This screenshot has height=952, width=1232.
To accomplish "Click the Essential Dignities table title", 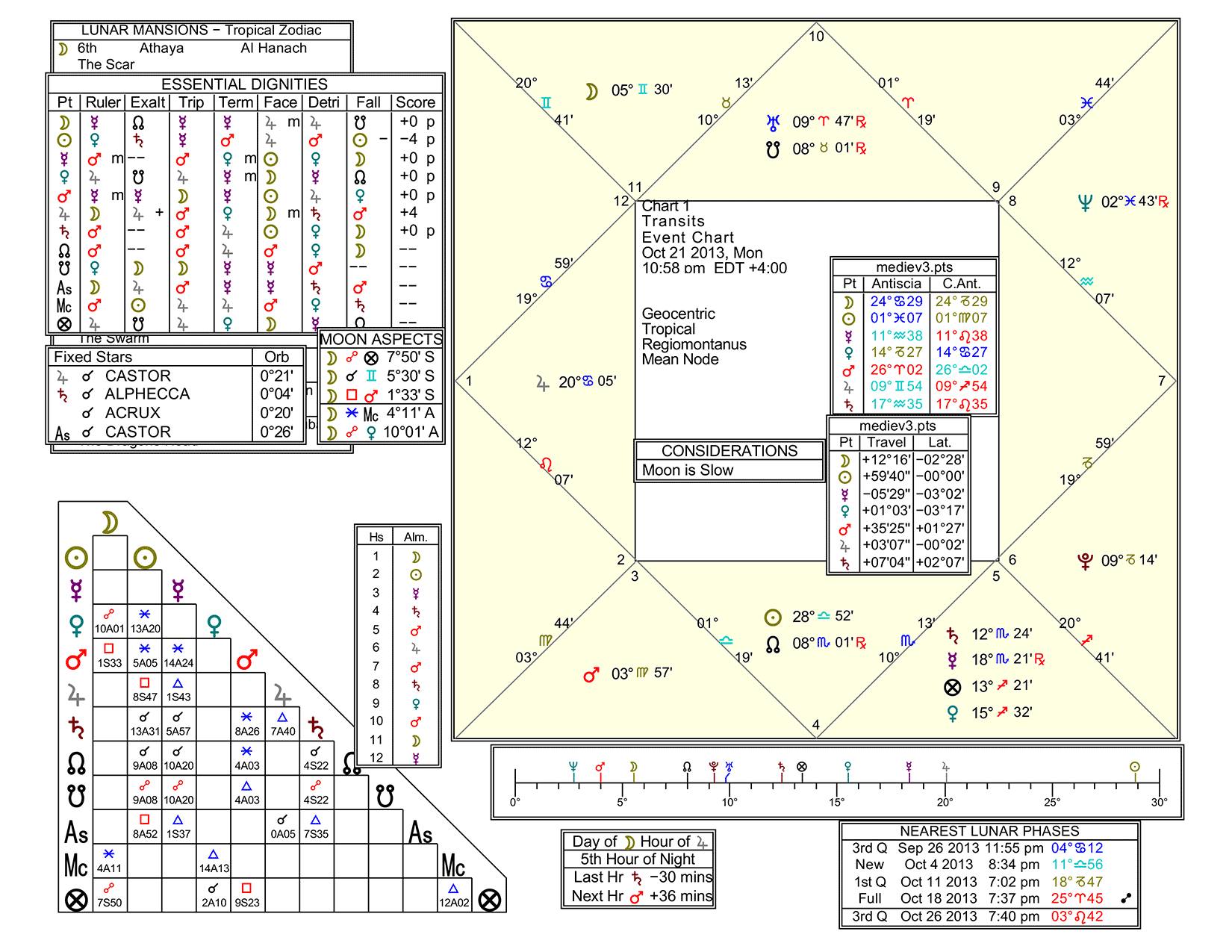I will [x=245, y=84].
